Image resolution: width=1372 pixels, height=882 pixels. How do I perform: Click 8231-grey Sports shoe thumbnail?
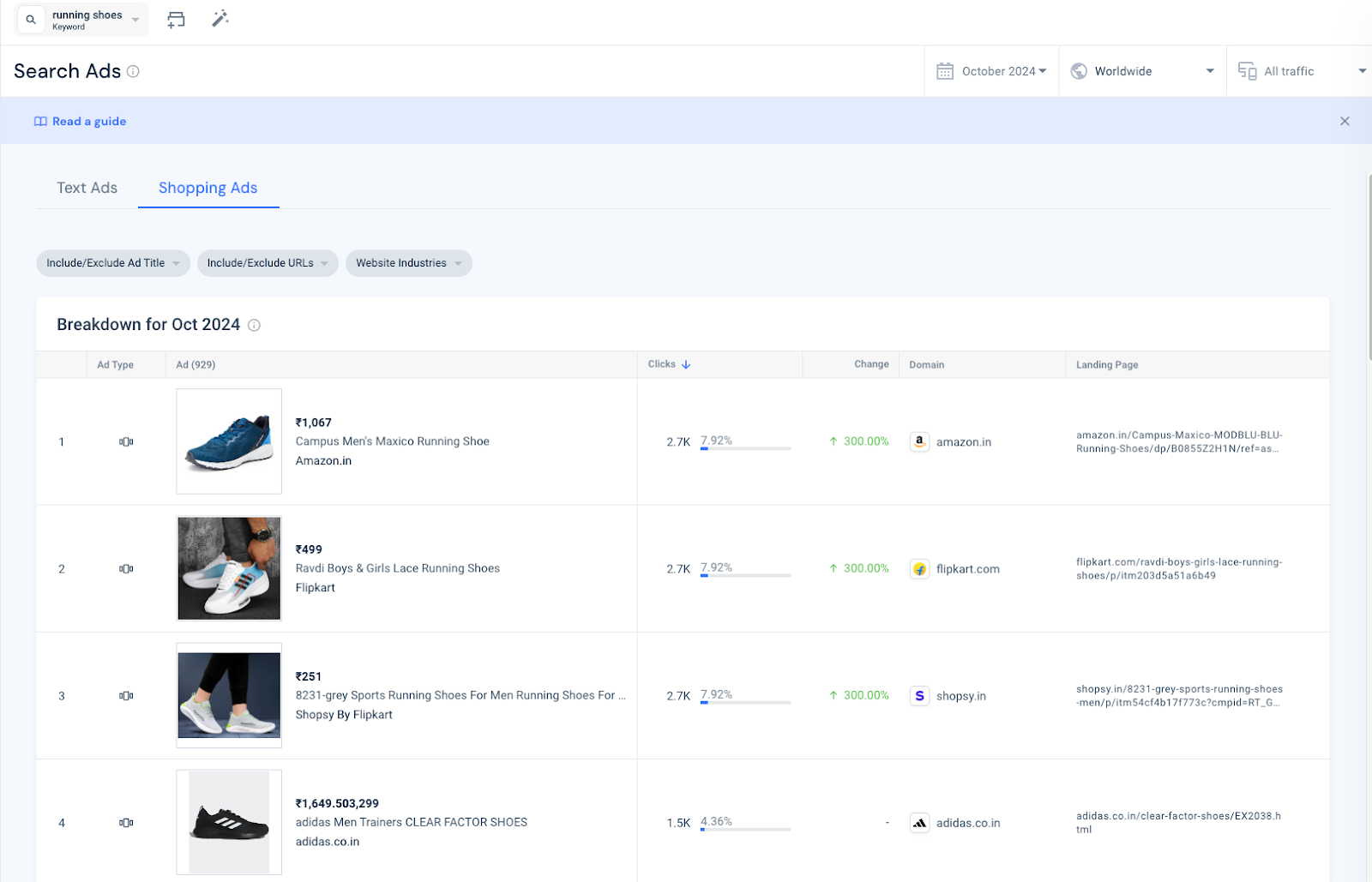[229, 695]
